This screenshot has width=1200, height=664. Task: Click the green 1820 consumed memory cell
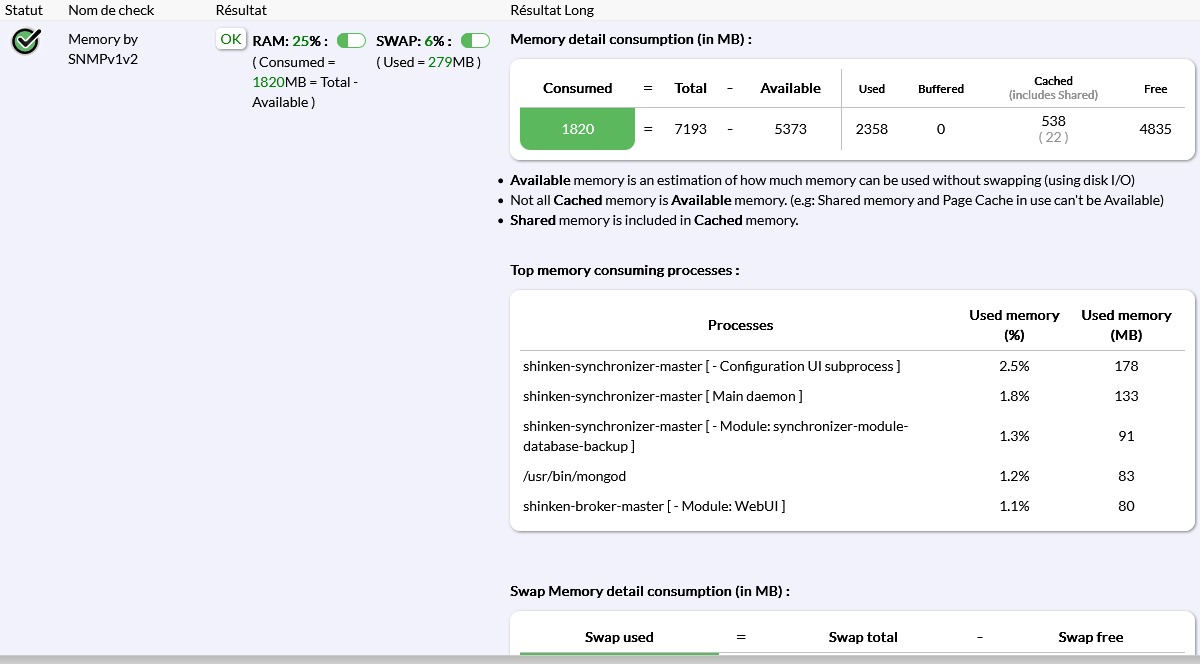[577, 129]
